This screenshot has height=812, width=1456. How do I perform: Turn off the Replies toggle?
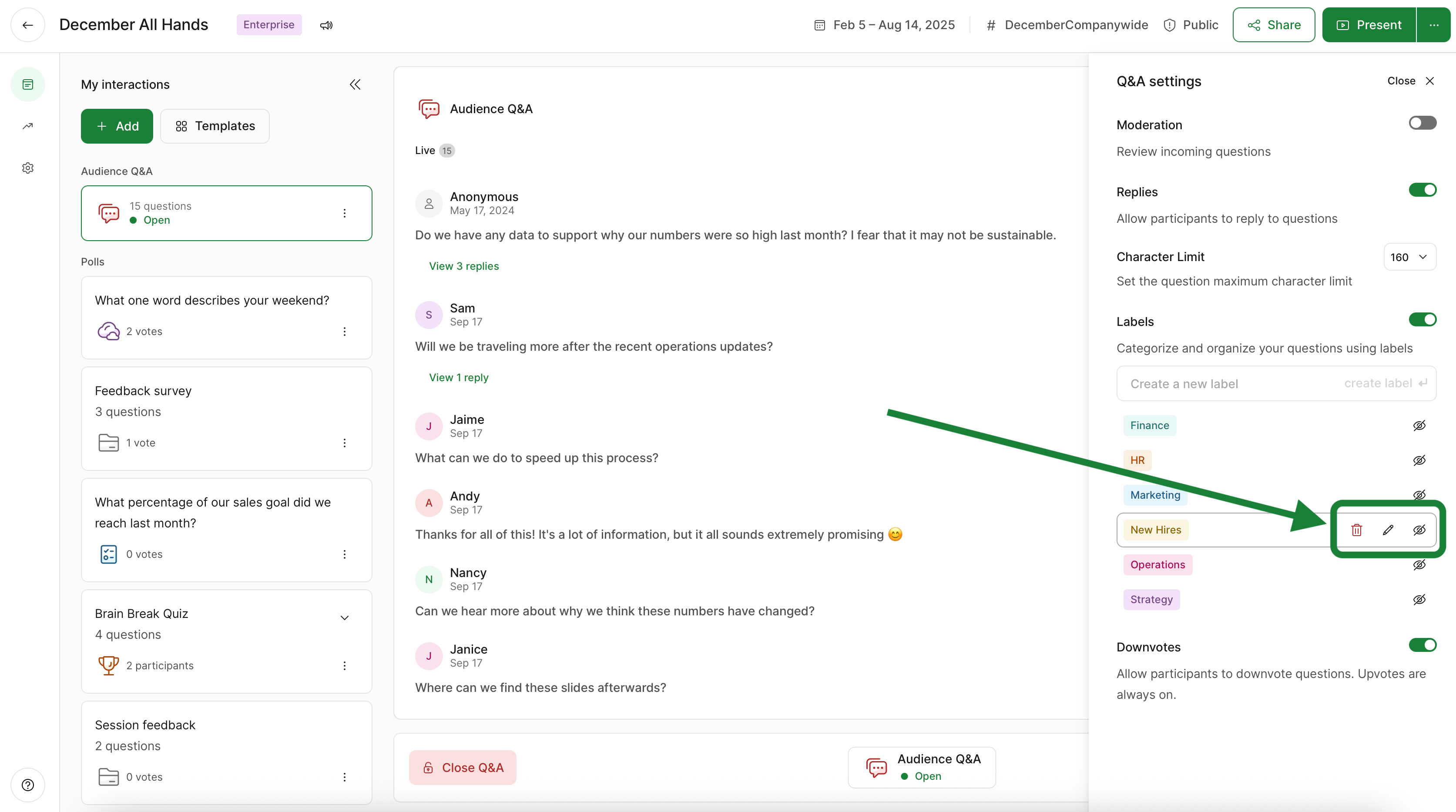(x=1422, y=190)
